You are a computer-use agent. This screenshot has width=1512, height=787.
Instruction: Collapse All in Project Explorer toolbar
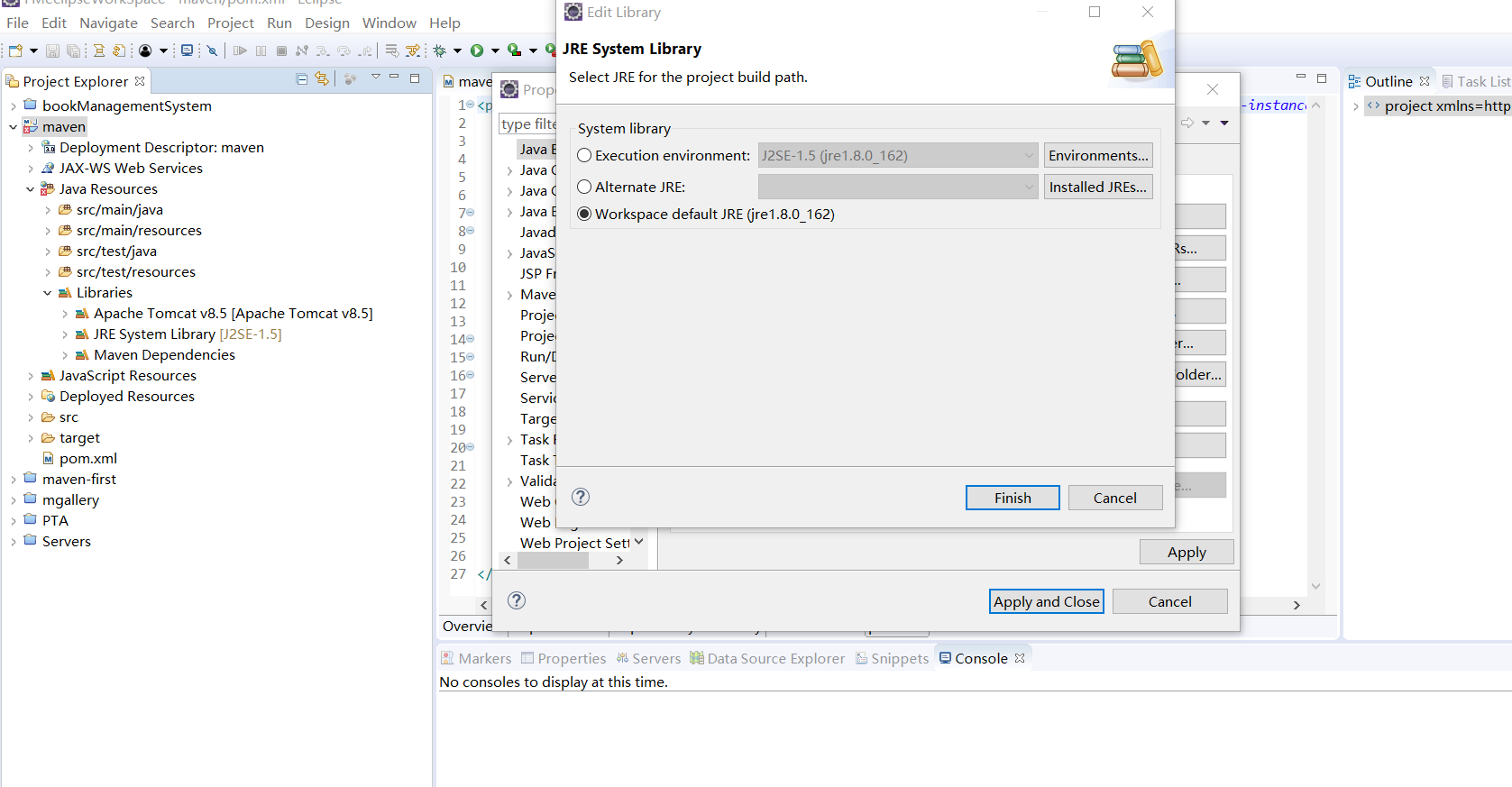[302, 79]
